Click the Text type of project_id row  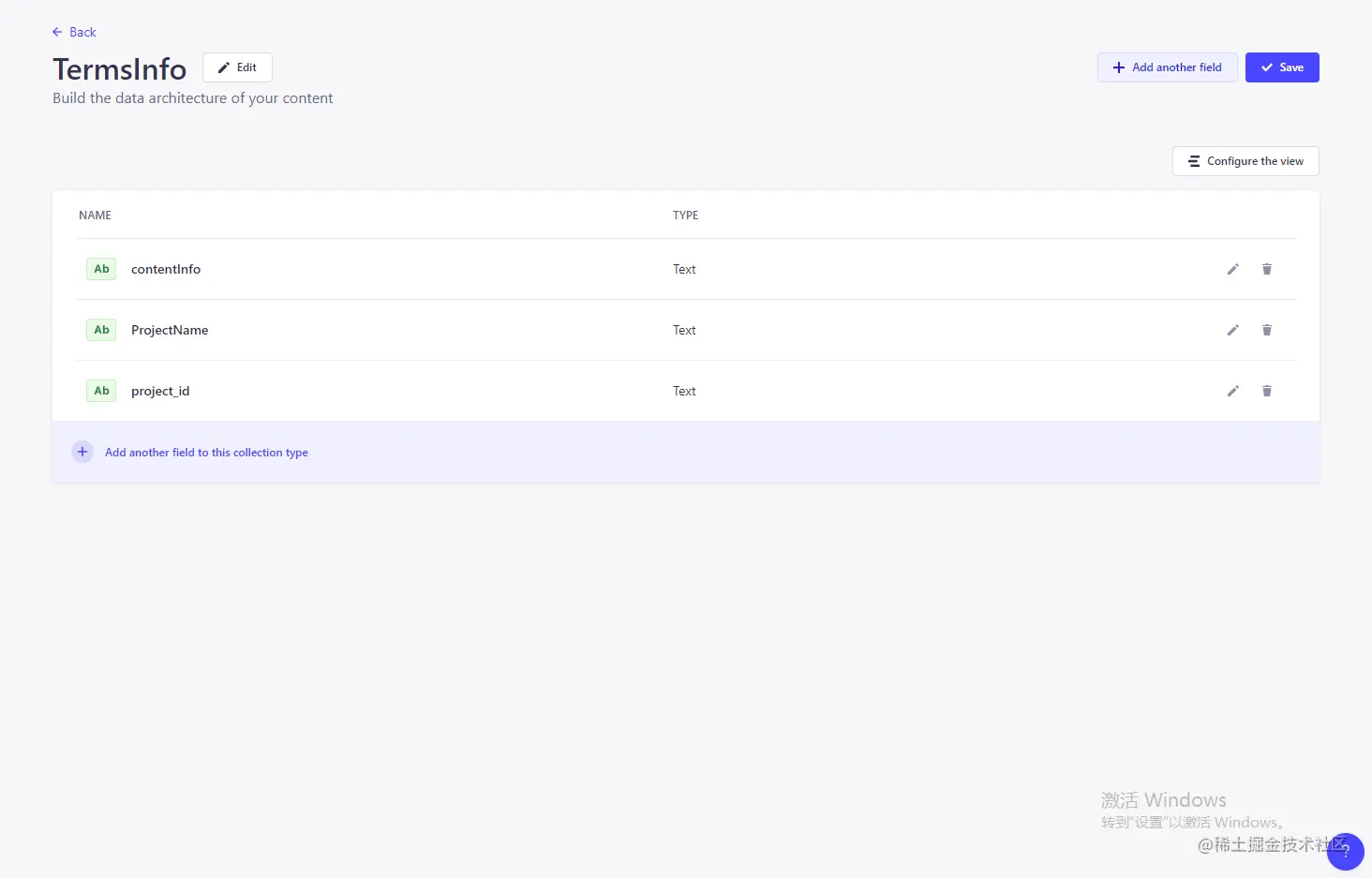(684, 391)
